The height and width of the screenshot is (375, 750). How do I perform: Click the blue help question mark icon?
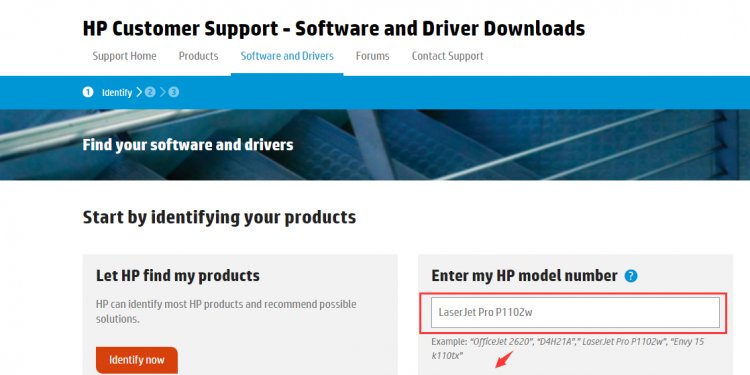pos(631,276)
